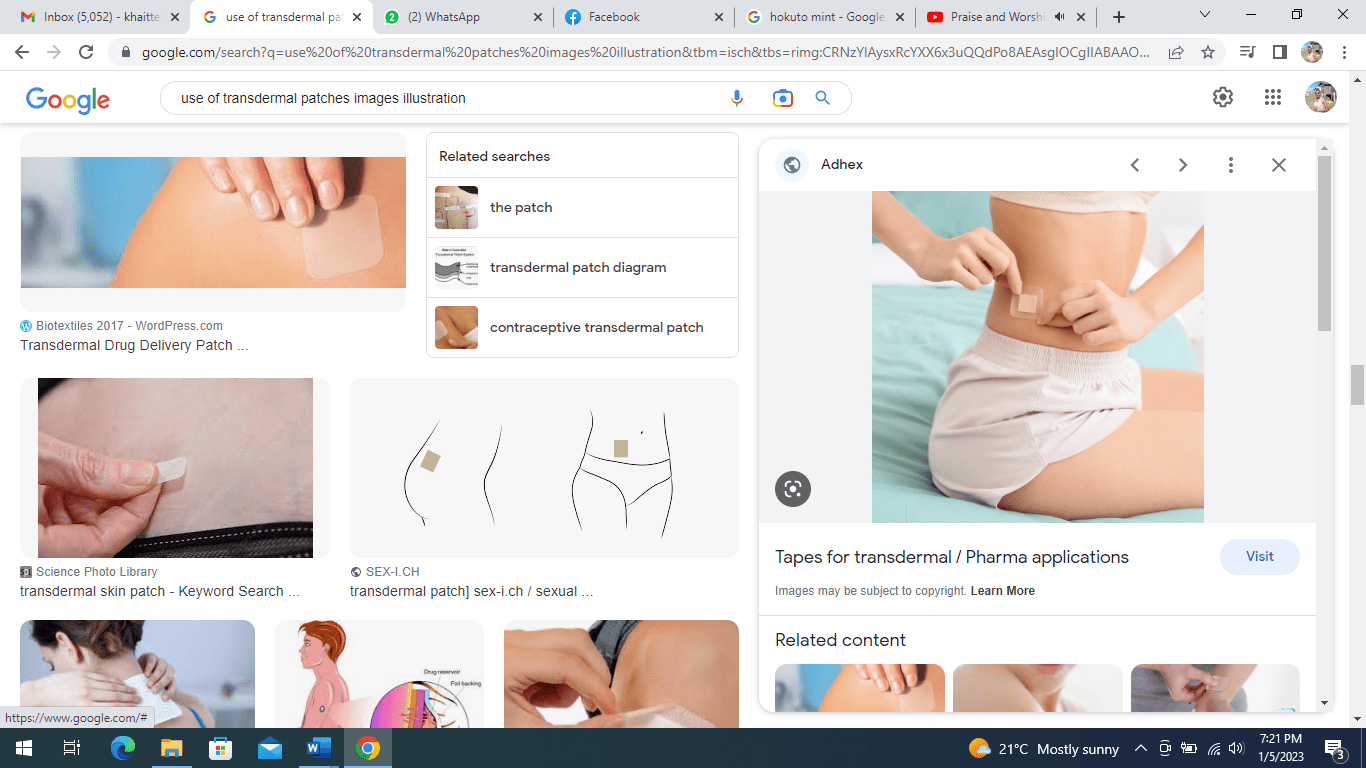The image size is (1366, 768).
Task: Bookmark this page with star icon
Action: (1208, 52)
